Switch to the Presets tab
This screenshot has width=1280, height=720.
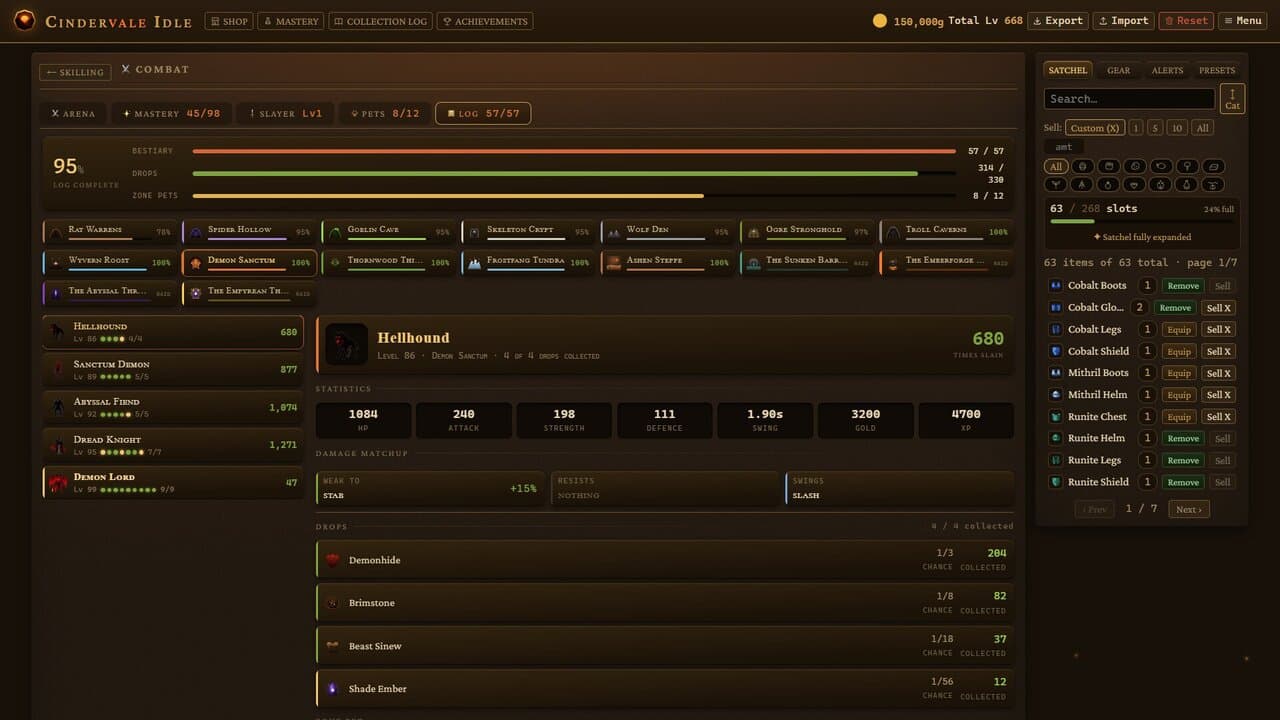[1217, 70]
